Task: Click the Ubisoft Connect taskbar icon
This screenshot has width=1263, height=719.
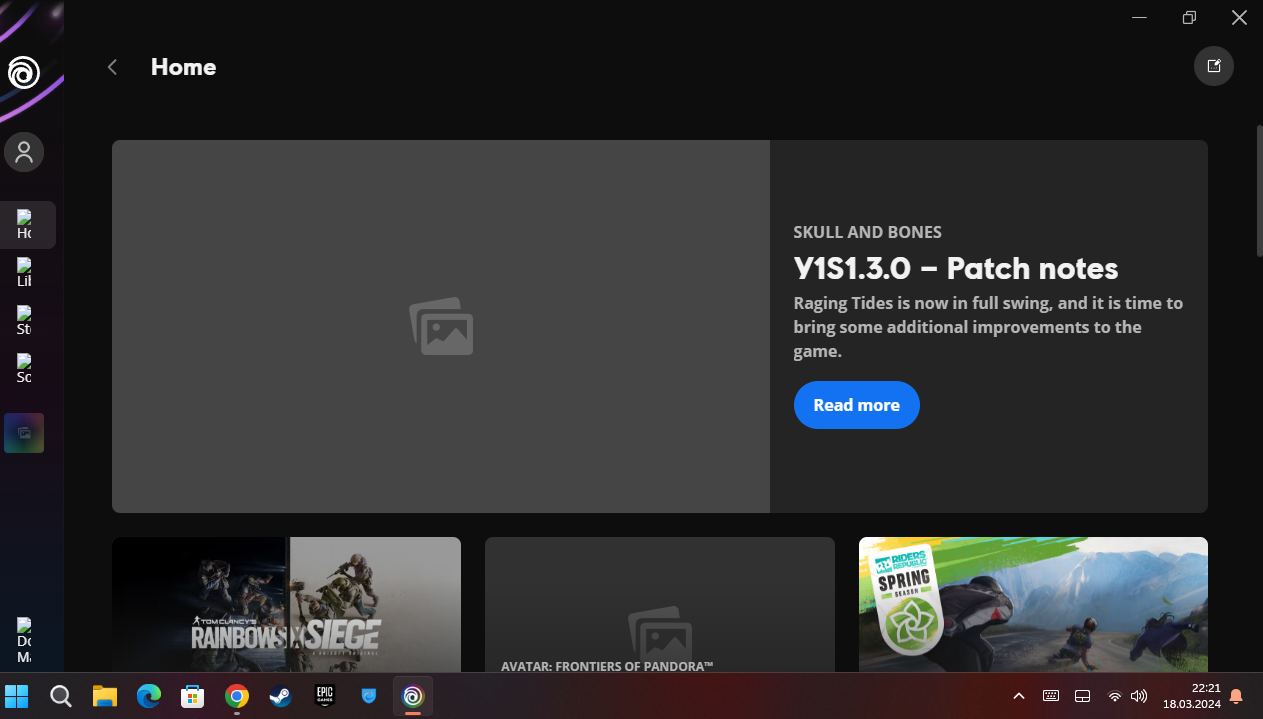Action: [x=413, y=696]
